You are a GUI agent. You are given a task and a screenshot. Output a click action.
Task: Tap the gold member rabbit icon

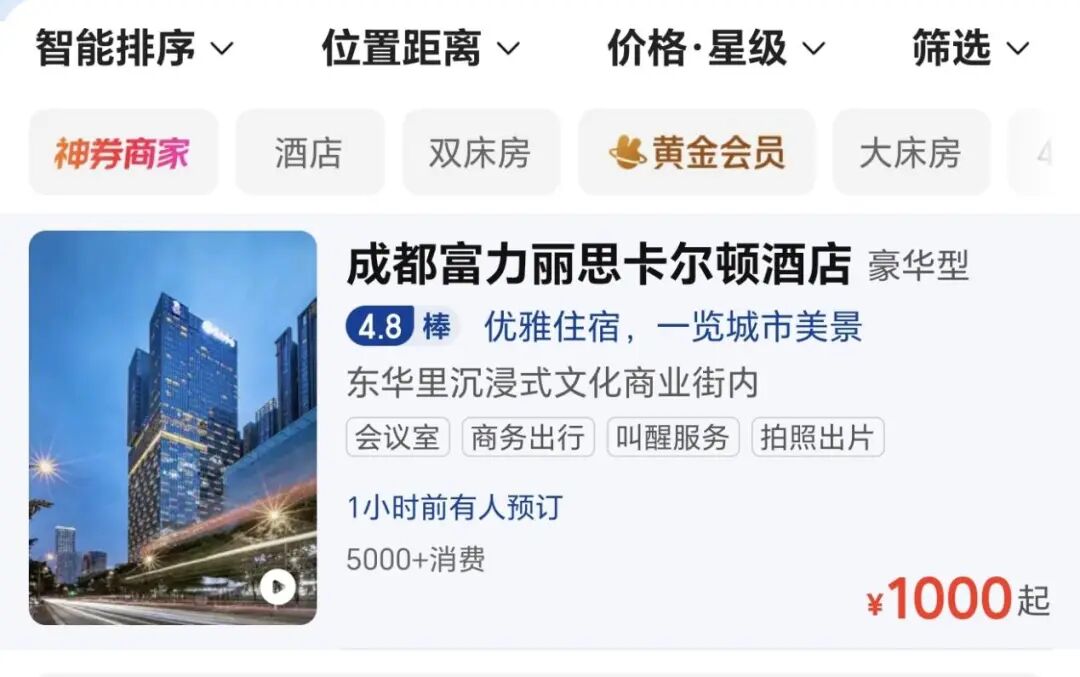(x=627, y=152)
